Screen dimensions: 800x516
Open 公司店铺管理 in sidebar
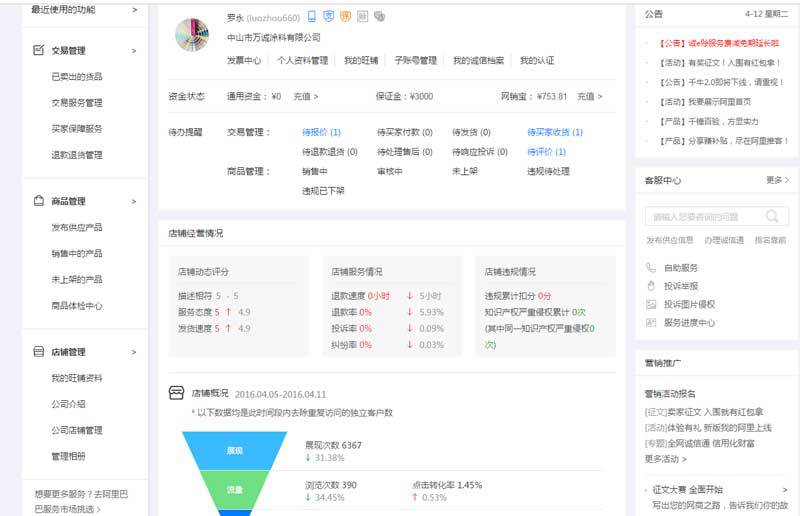[x=77, y=430]
